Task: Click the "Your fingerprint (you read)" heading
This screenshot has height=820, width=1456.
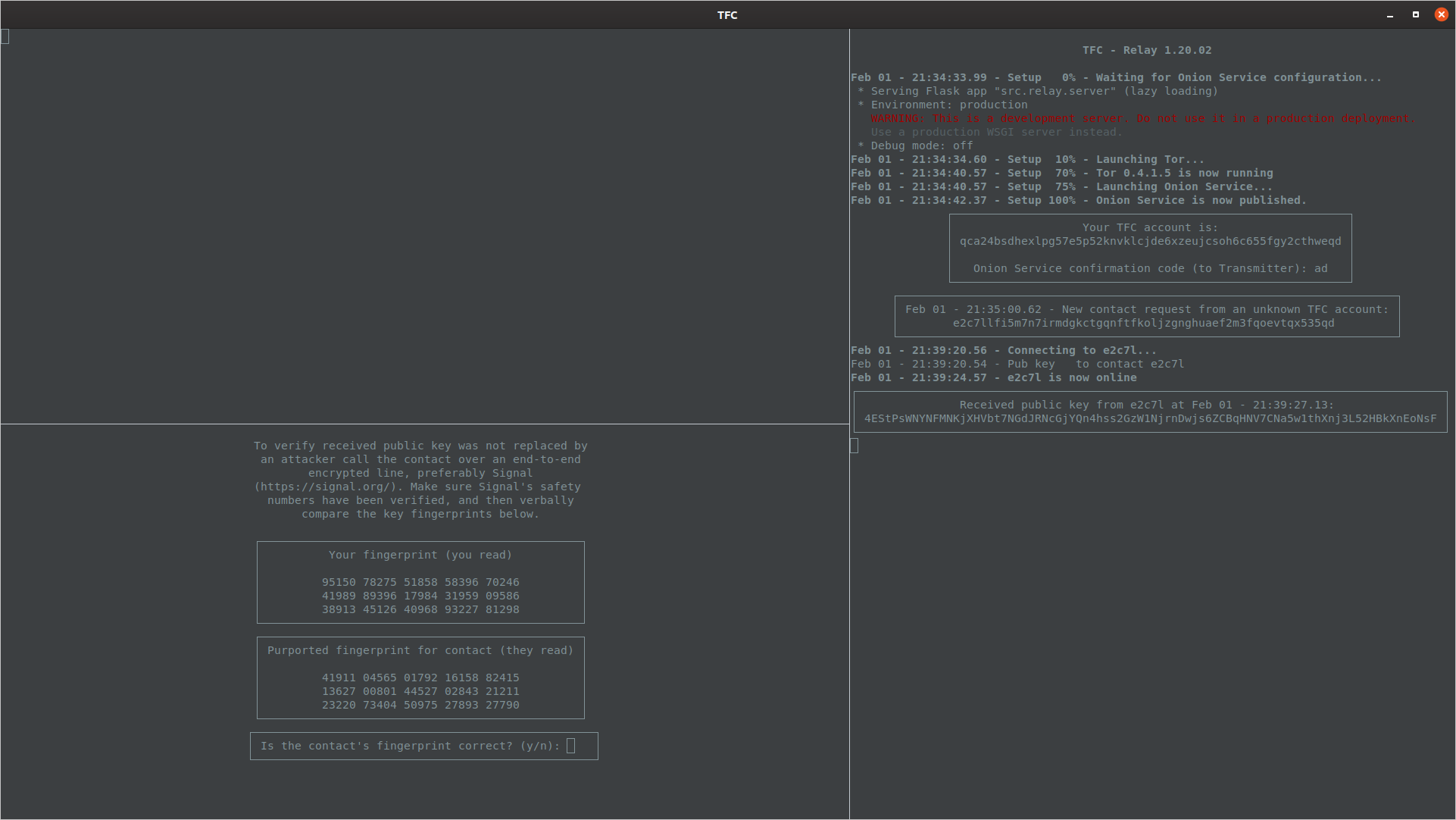Action: coord(420,555)
